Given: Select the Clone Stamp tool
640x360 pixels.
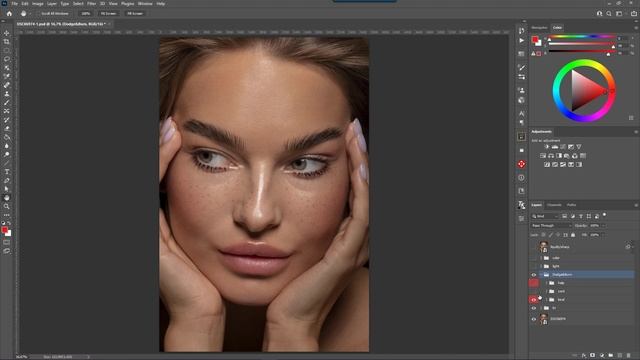Looking at the screenshot, I should (7, 93).
